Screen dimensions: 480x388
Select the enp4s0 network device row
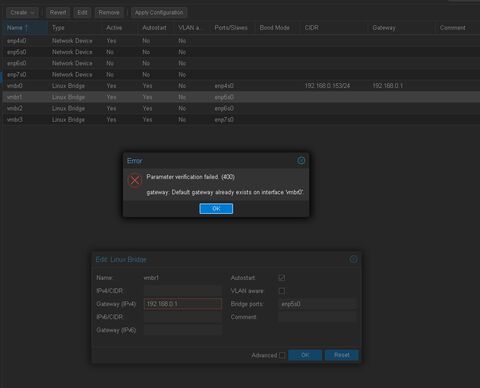pos(240,41)
